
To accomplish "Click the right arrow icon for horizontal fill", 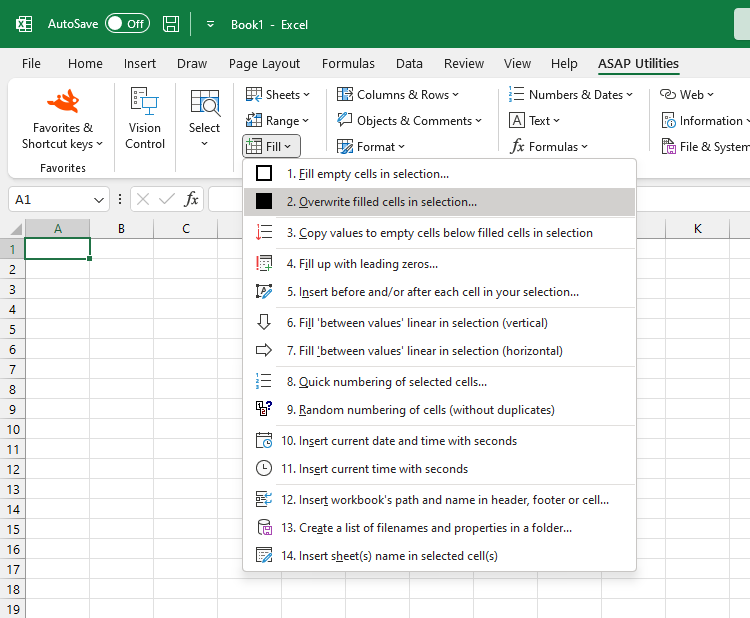I will tap(264, 351).
